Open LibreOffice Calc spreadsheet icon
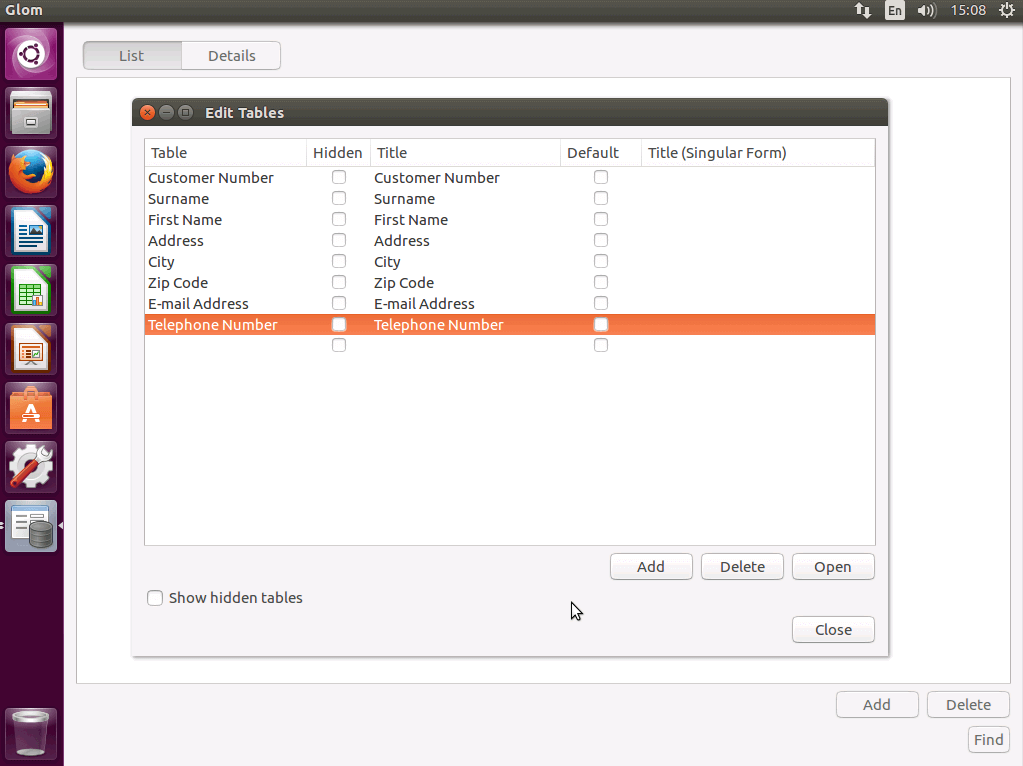This screenshot has height=766, width=1023. pyautogui.click(x=31, y=290)
